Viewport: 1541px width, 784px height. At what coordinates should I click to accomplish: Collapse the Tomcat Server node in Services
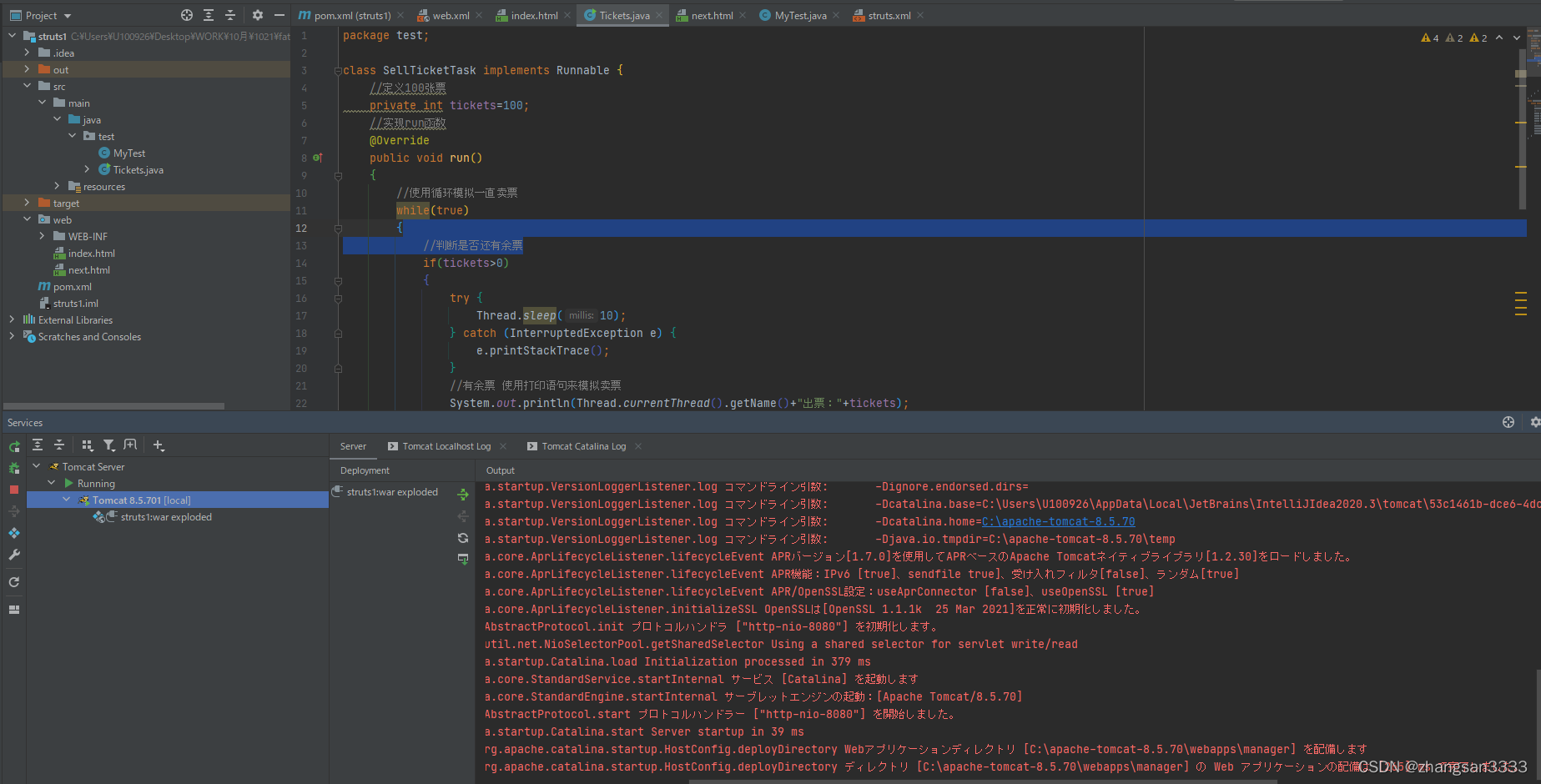point(36,466)
